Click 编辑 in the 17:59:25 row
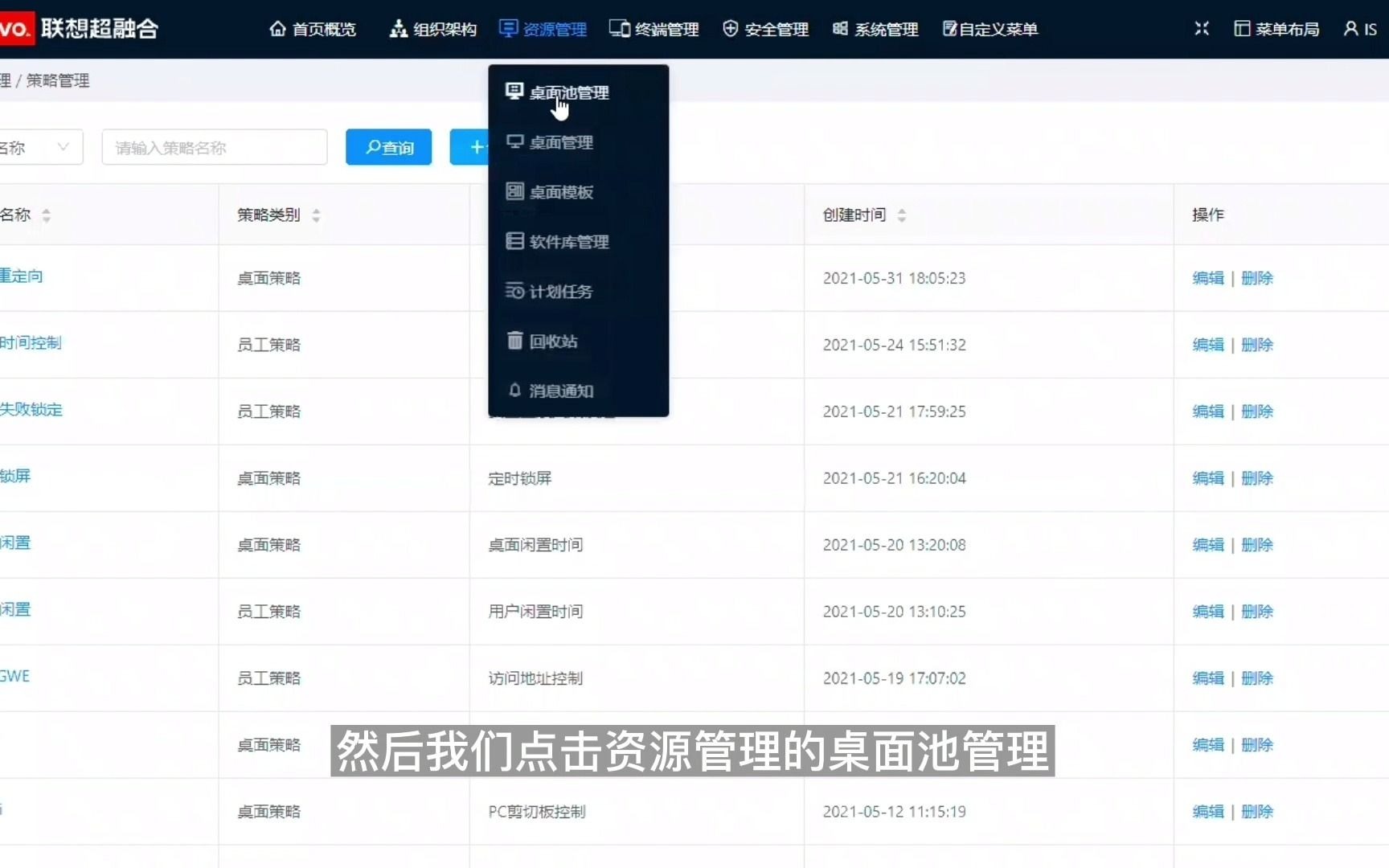This screenshot has width=1389, height=868. (1208, 411)
